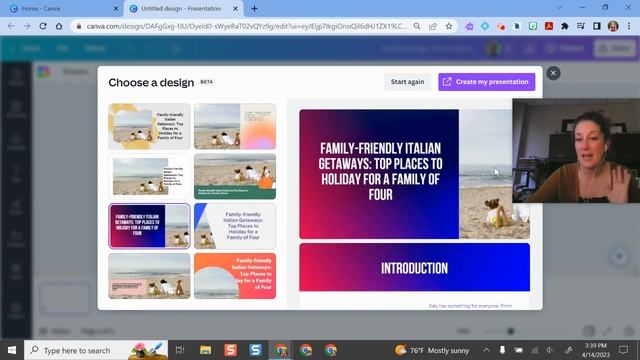Select the orange-pink gradient design thumbnail
Viewport: 640px width, 360px height.
pos(235,126)
